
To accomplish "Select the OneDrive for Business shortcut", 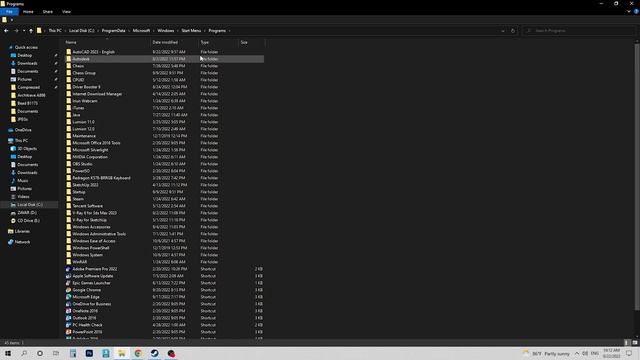I will pos(91,304).
